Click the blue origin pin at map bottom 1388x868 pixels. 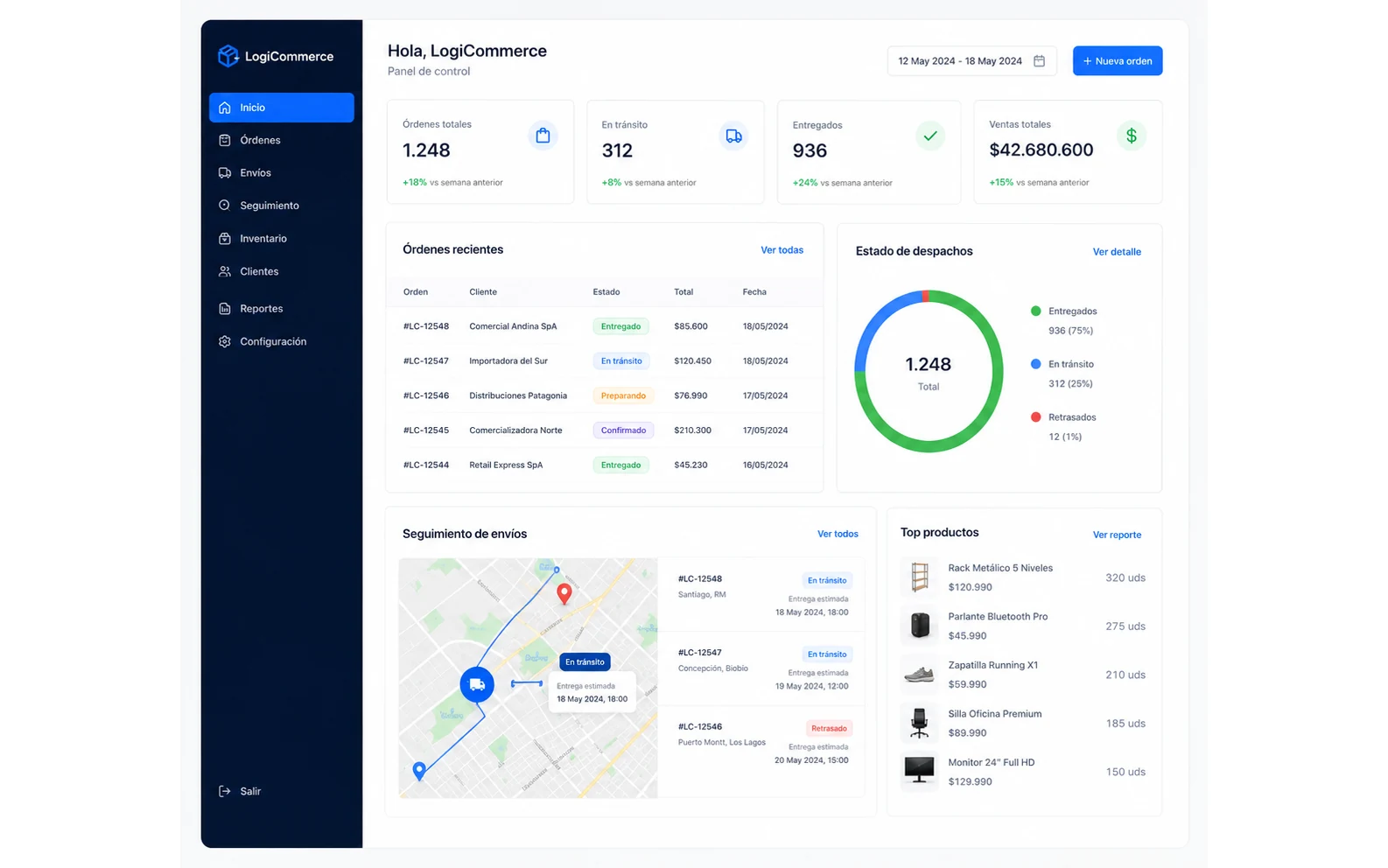click(419, 771)
